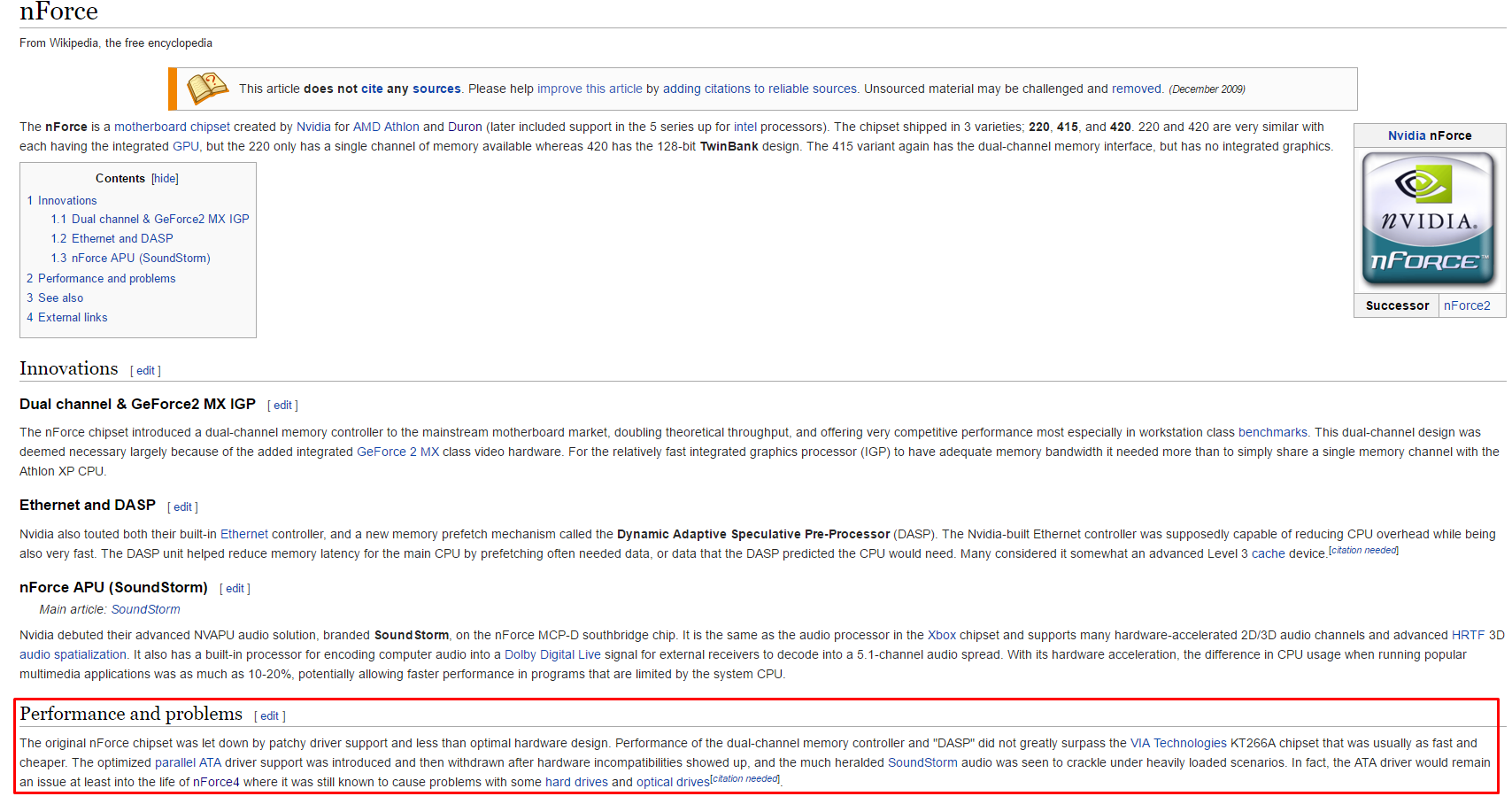Open 'adding citations to reliable sources' link
The height and width of the screenshot is (804, 1512).
(x=760, y=89)
